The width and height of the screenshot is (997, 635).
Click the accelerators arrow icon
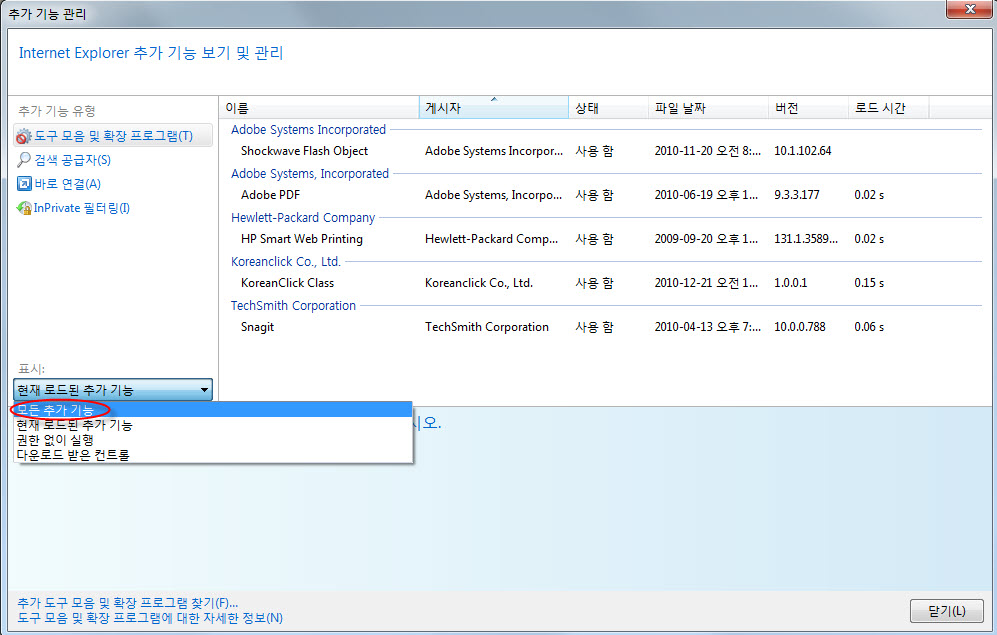(x=24, y=184)
